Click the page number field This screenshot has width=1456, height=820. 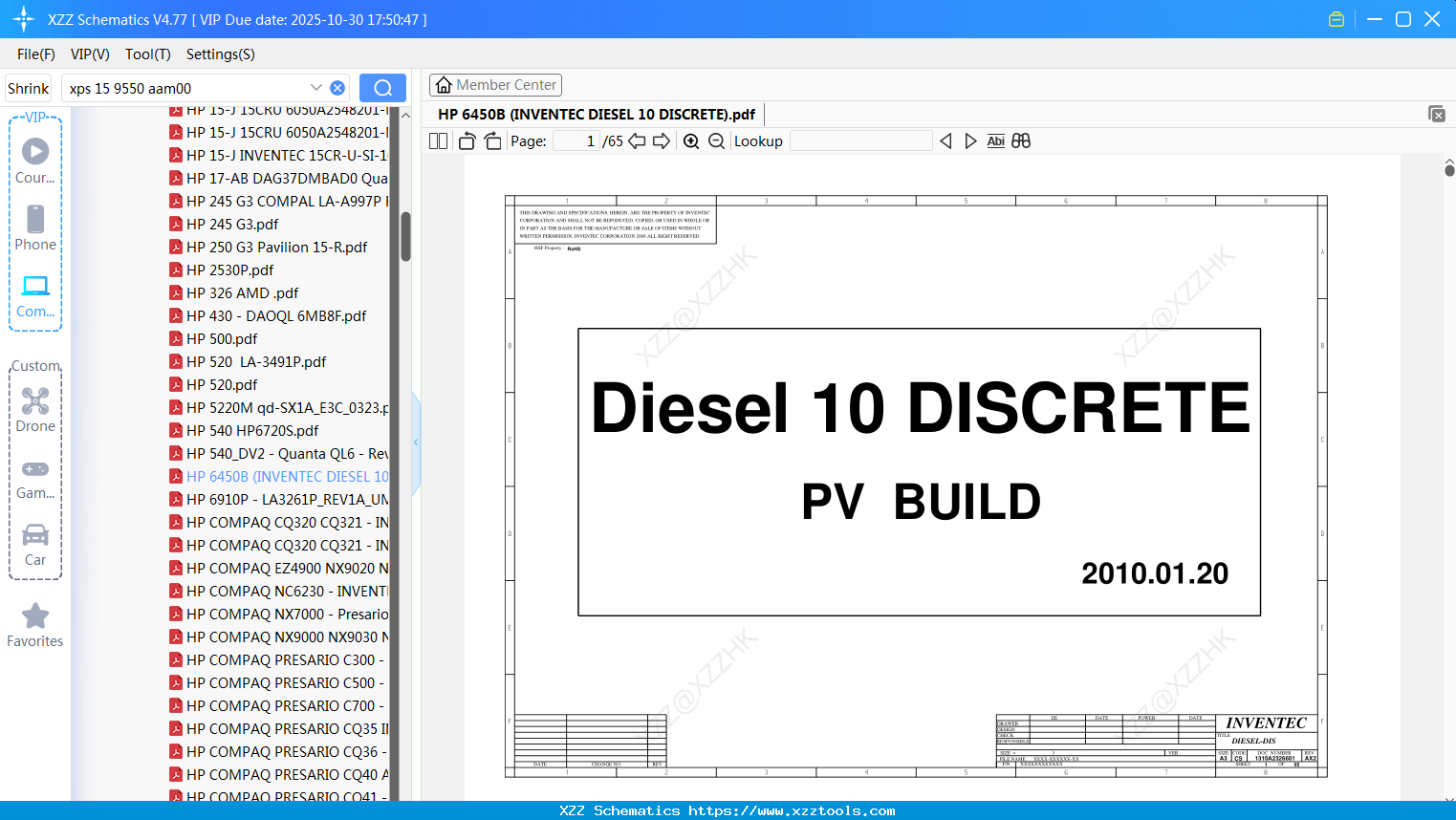(576, 141)
